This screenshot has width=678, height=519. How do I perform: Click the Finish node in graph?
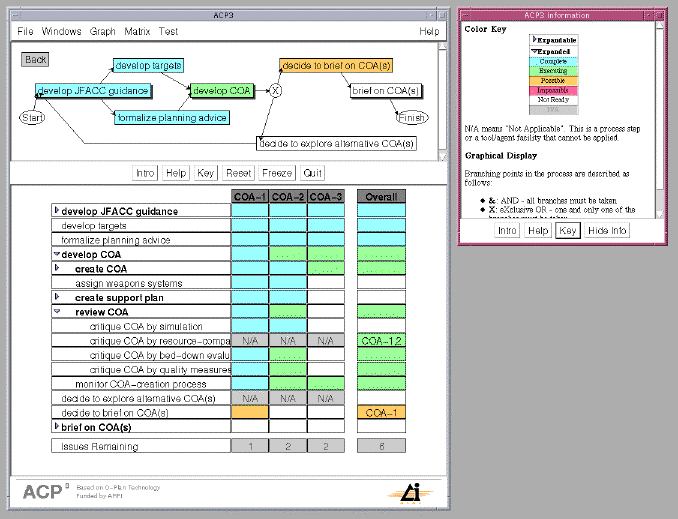point(412,118)
